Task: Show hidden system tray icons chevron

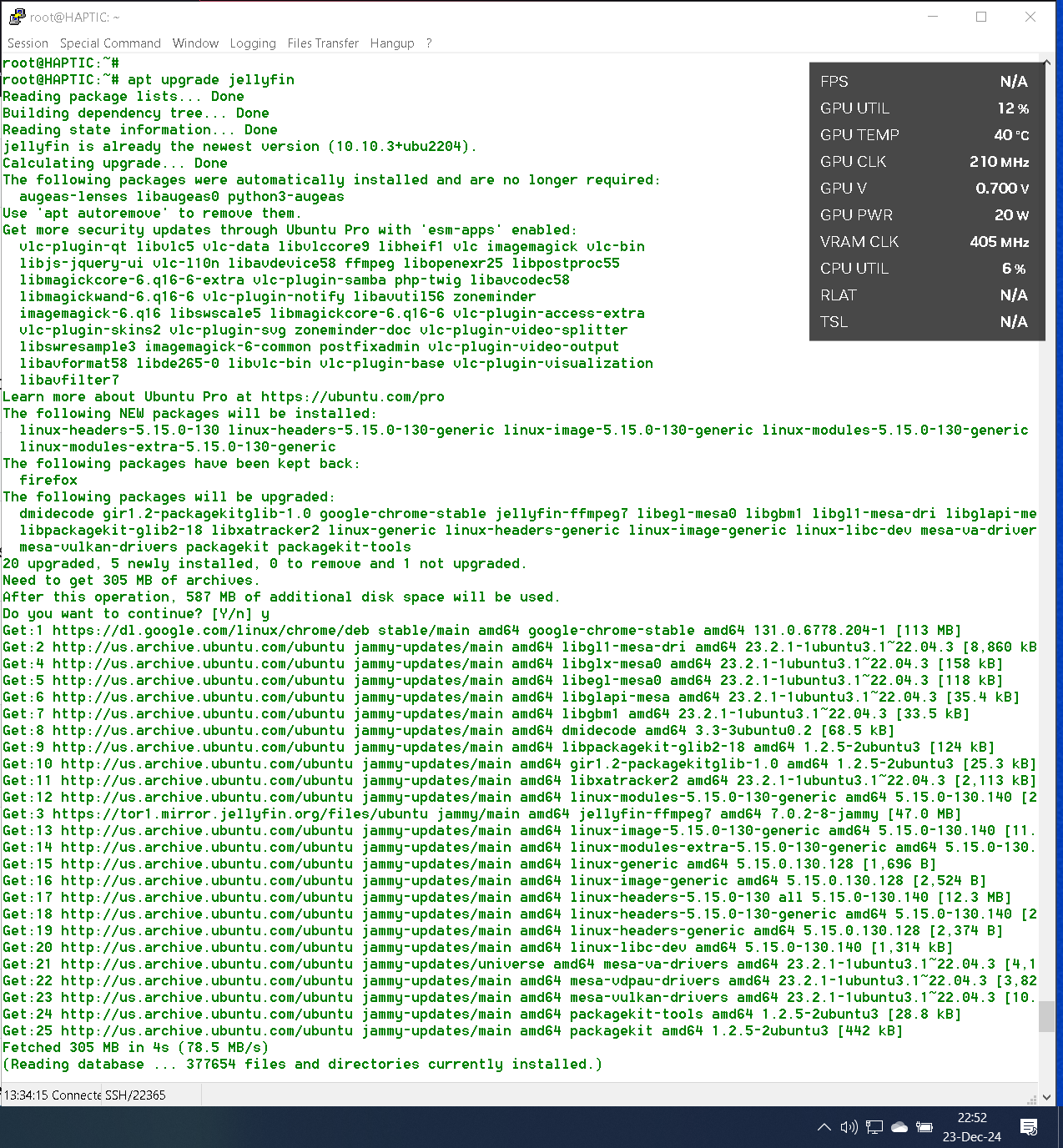Action: pyautogui.click(x=824, y=1127)
